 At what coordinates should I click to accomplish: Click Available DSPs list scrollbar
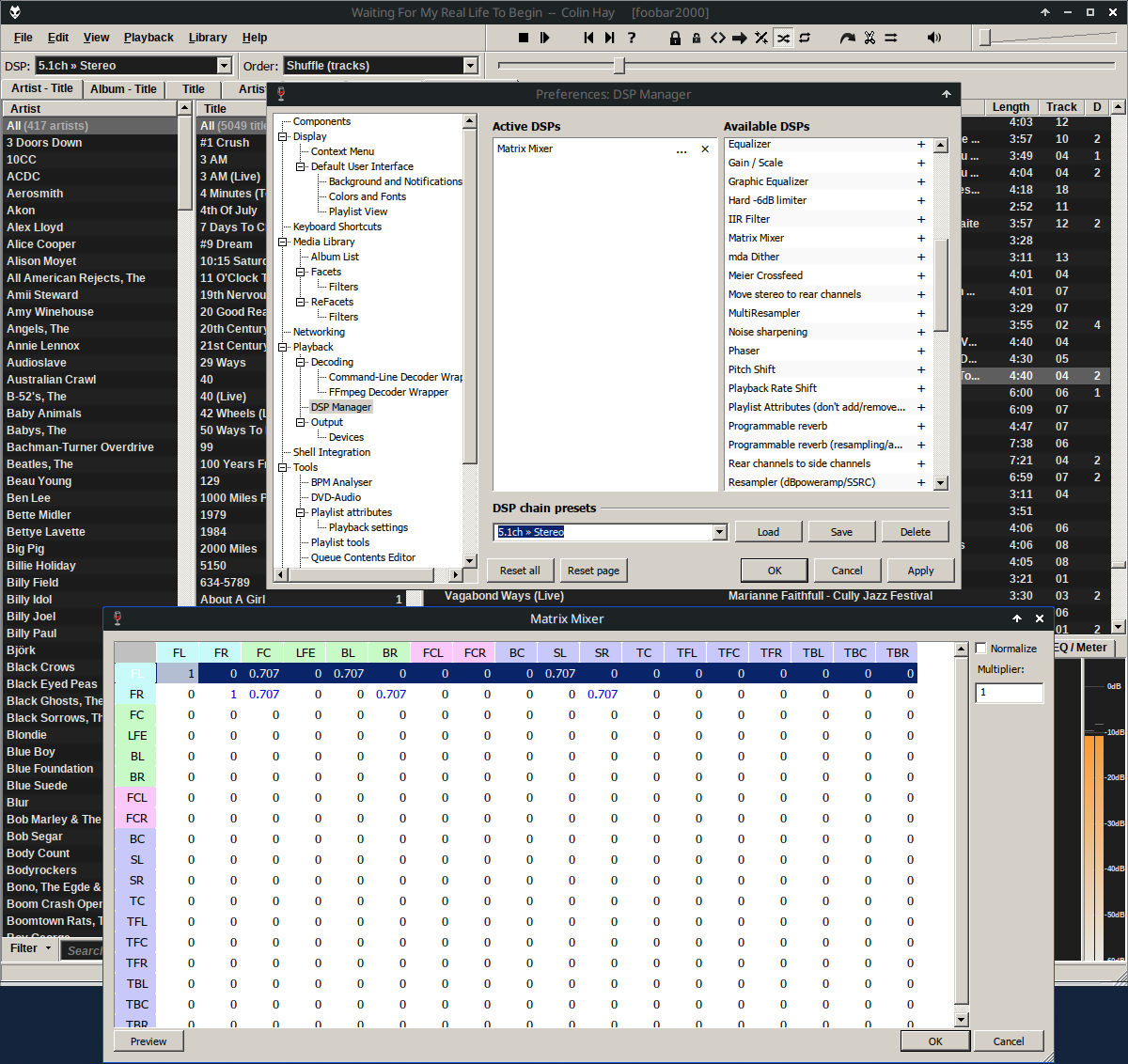(941, 285)
